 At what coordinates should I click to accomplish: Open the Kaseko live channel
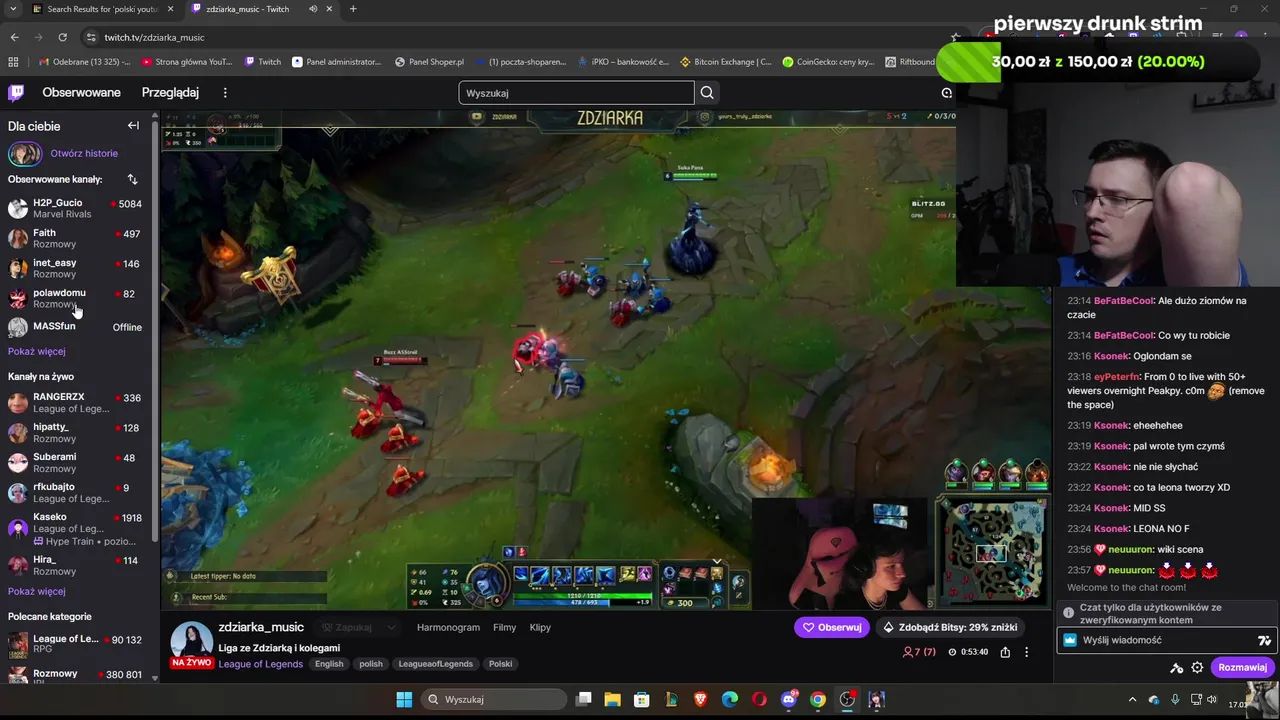tap(76, 528)
